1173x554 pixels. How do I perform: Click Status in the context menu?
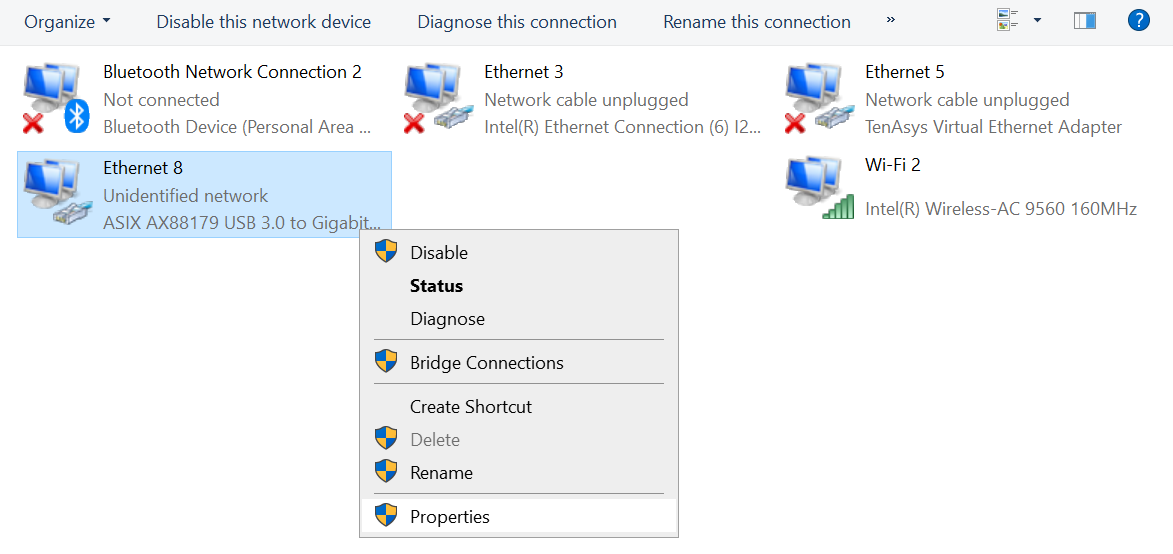click(436, 286)
